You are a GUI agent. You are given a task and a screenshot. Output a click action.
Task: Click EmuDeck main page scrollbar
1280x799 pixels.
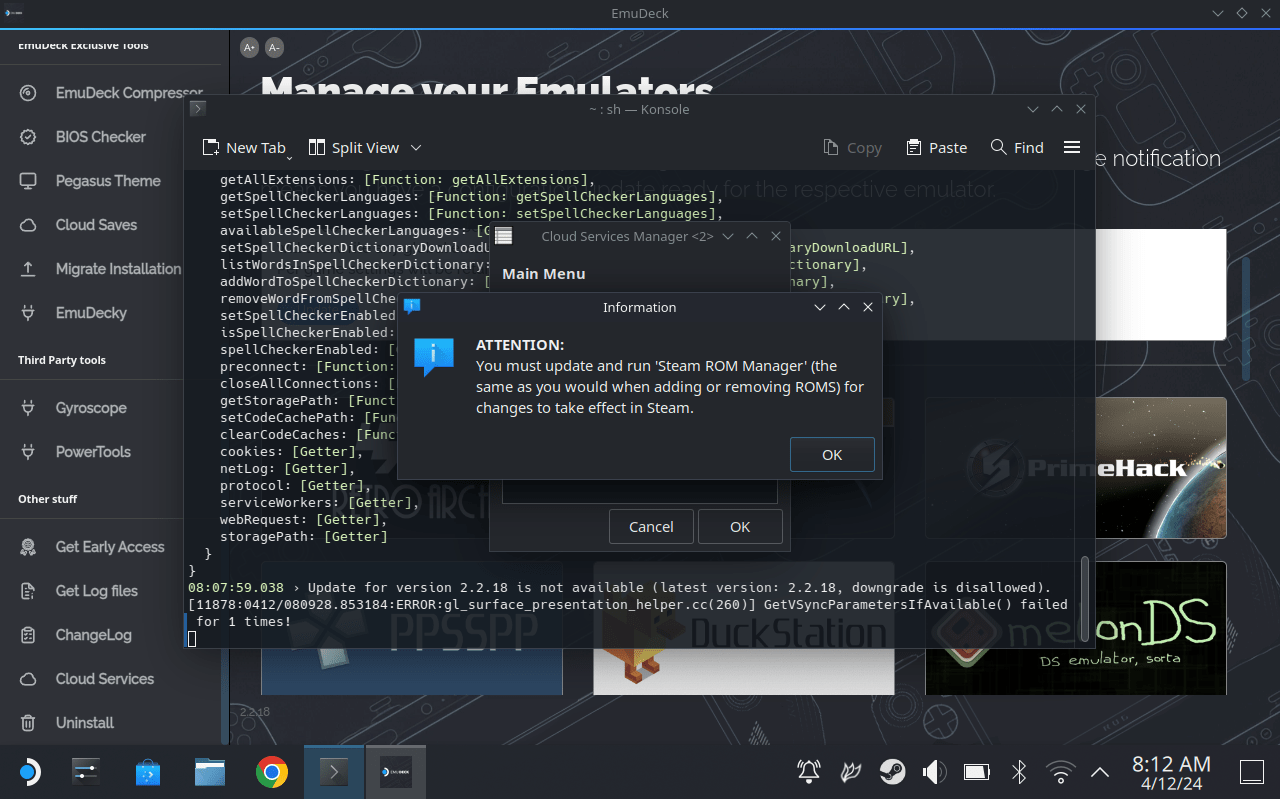tap(1246, 318)
